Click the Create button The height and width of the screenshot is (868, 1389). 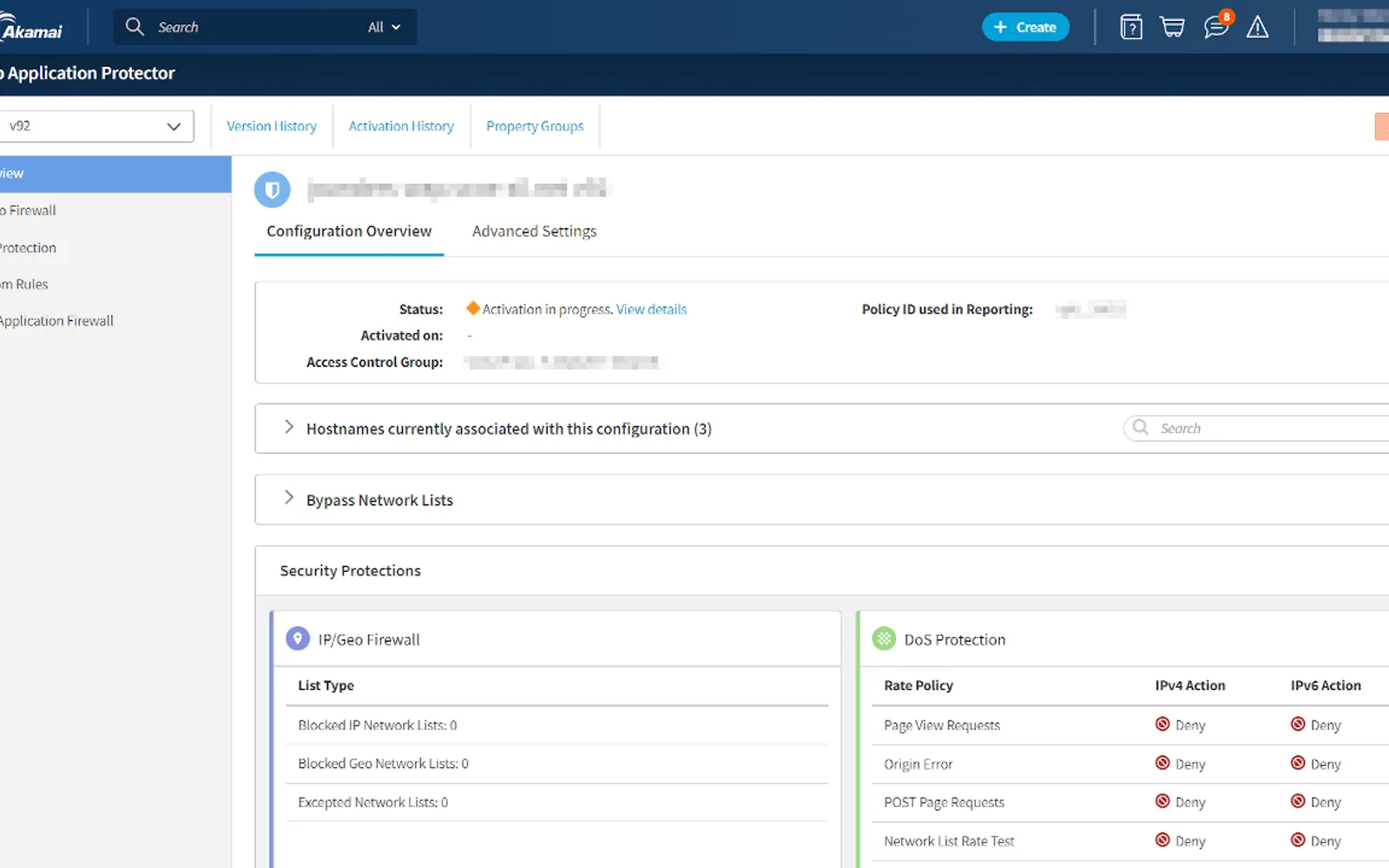(1025, 27)
